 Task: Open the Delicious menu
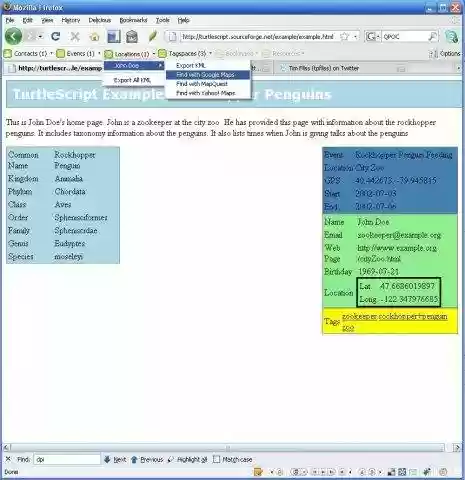(99, 20)
